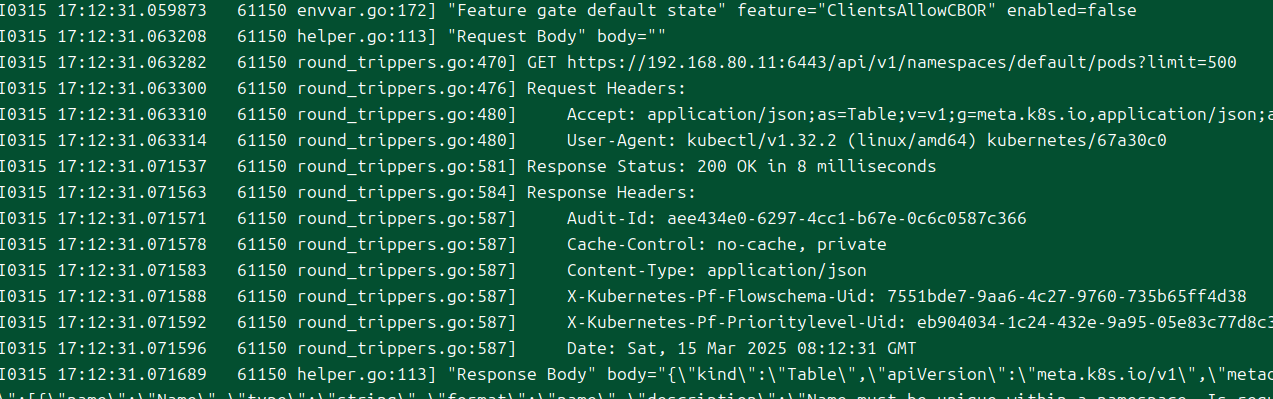This screenshot has width=1273, height=399.
Task: Click the round_trippers.go:470 source reference
Action: [x=408, y=62]
